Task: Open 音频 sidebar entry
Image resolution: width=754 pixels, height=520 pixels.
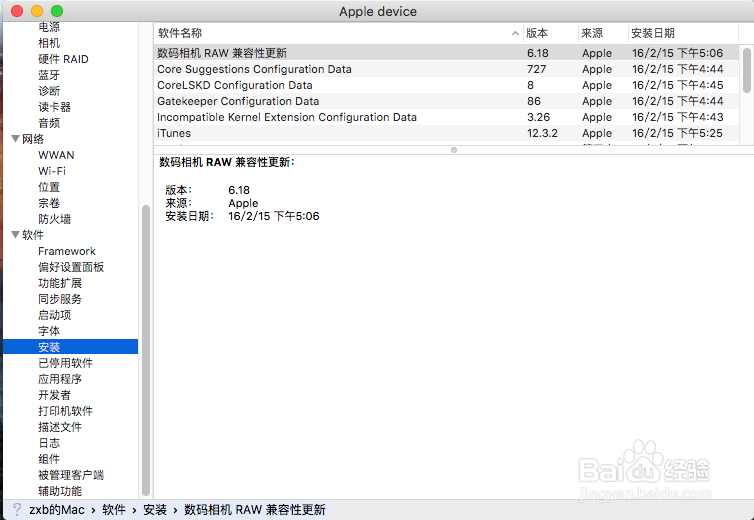Action: click(49, 123)
